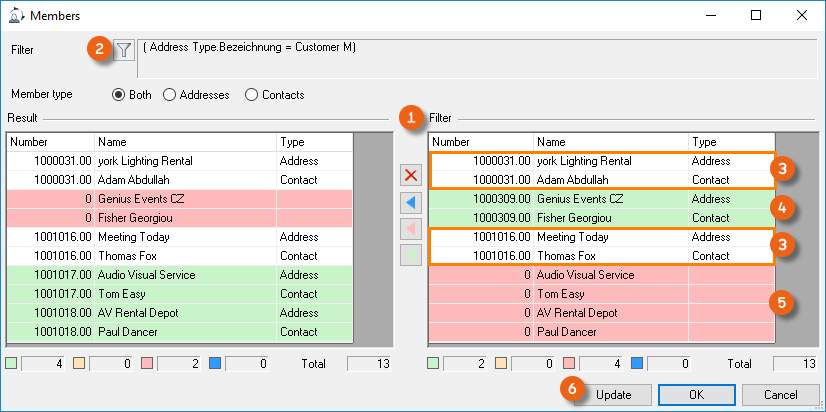The height and width of the screenshot is (412, 826).
Task: Select the Addresses radio button
Action: click(169, 95)
